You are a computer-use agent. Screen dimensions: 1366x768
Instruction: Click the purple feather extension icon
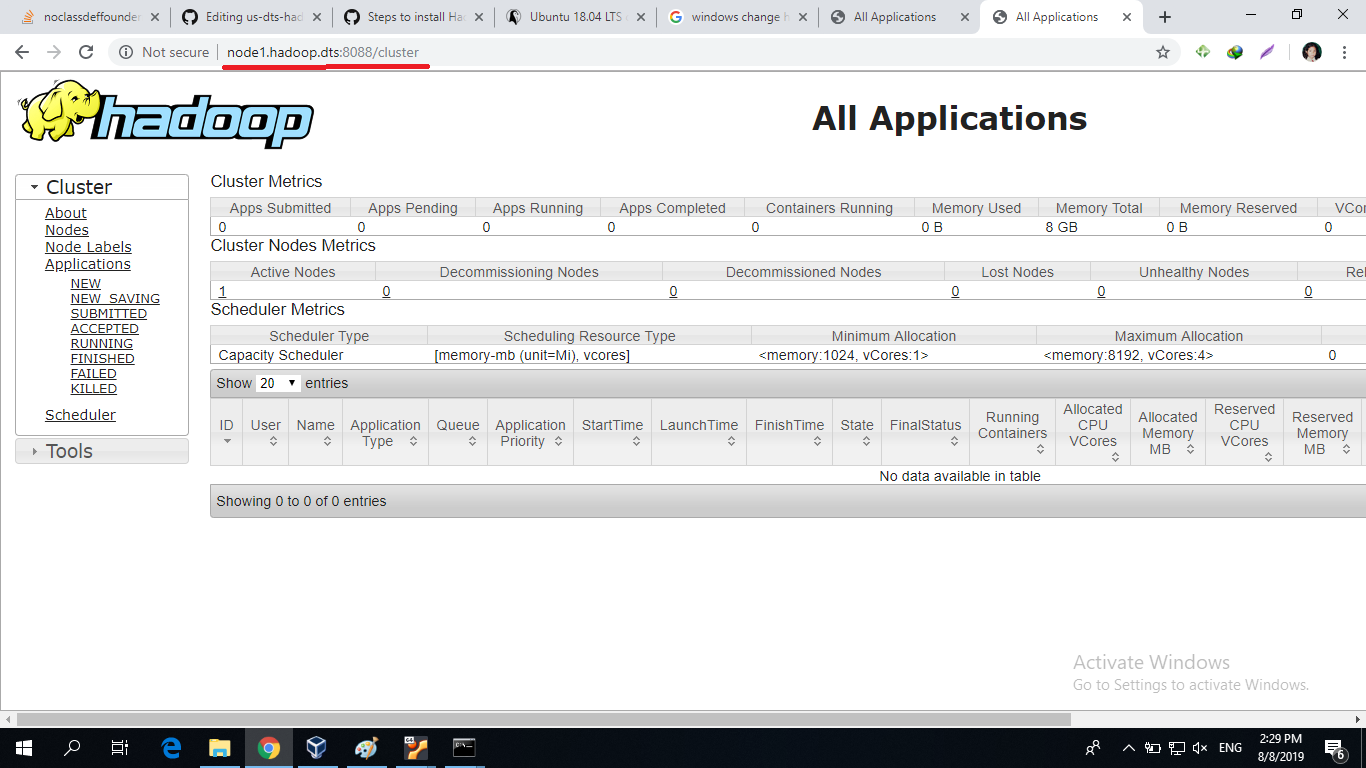pyautogui.click(x=1267, y=52)
